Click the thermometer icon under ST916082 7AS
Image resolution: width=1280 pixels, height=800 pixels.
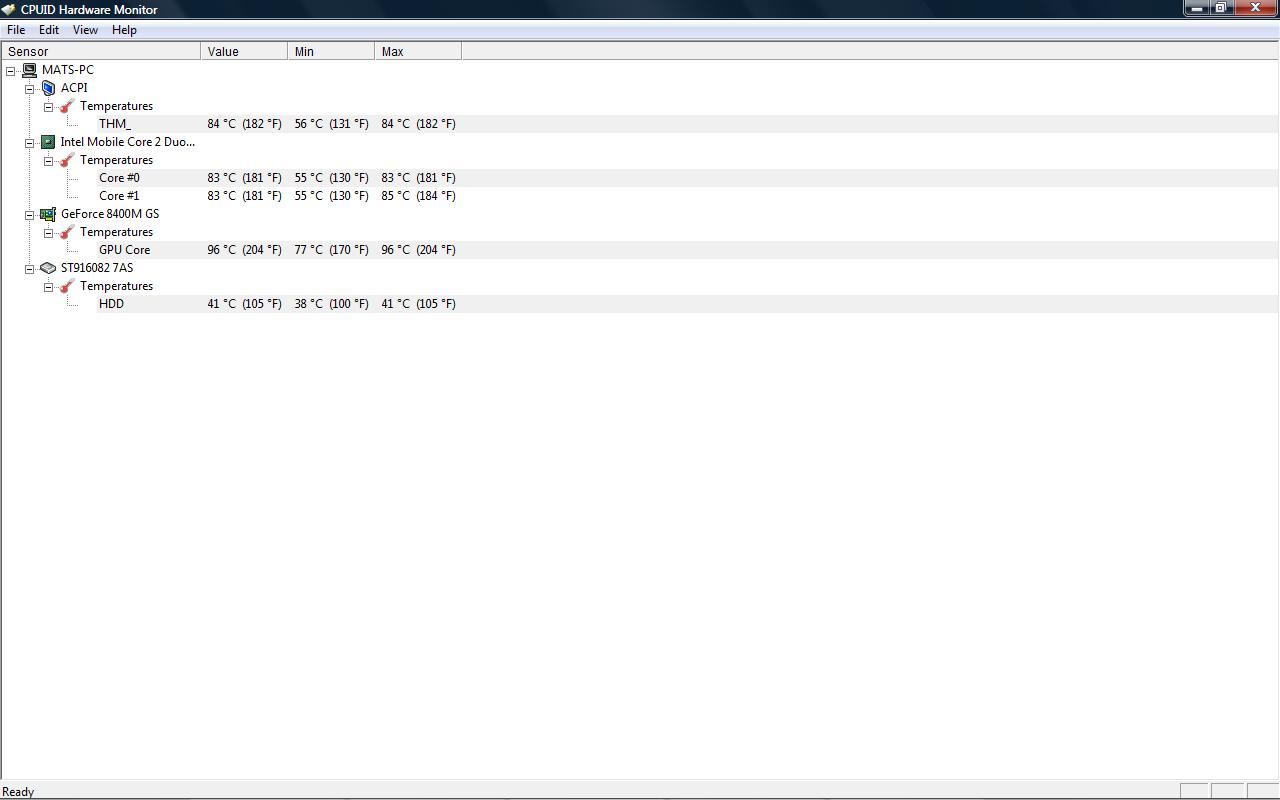[67, 286]
